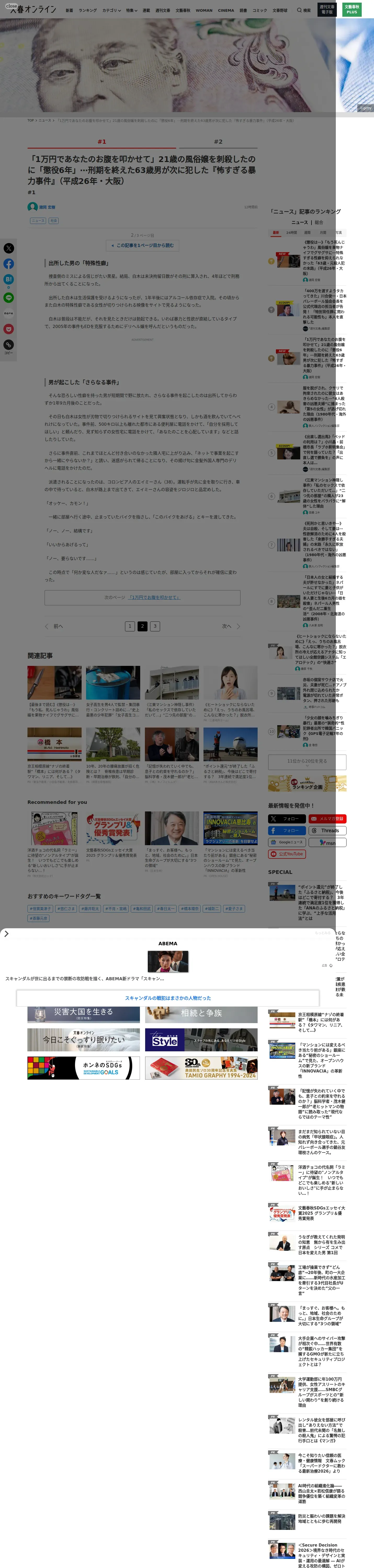Click この記事を1ページ目から読む button

143,245
